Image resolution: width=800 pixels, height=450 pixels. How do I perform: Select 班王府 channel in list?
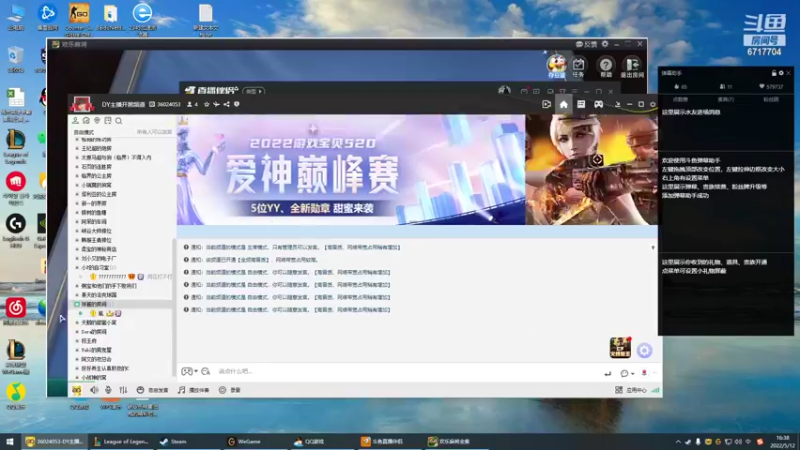pyautogui.click(x=89, y=341)
